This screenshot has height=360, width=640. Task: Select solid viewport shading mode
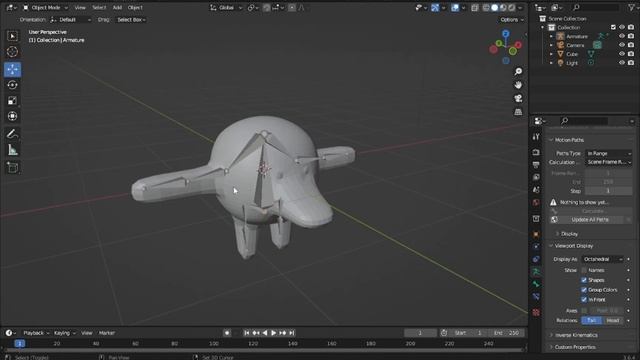click(x=495, y=7)
